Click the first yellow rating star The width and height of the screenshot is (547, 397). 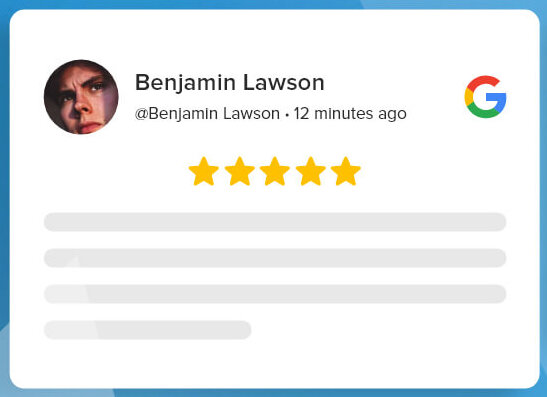click(x=204, y=171)
